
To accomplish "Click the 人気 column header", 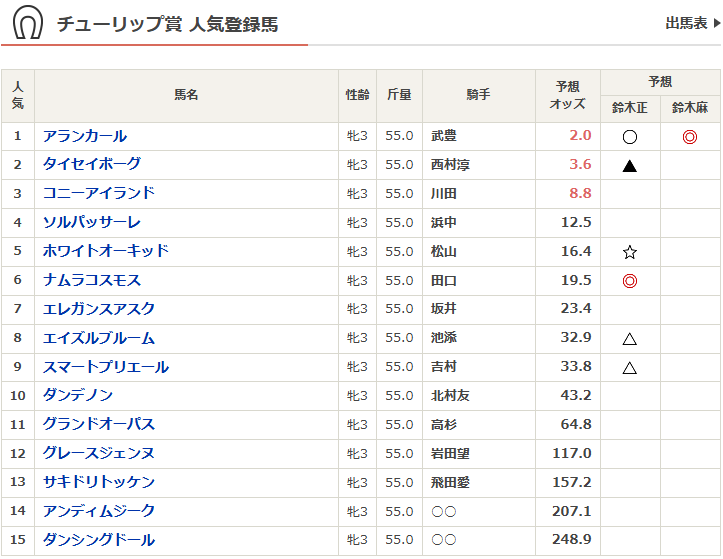I will pos(18,95).
